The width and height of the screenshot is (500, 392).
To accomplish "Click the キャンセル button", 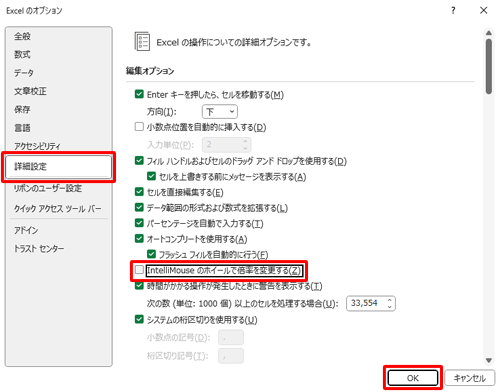I will click(x=470, y=378).
